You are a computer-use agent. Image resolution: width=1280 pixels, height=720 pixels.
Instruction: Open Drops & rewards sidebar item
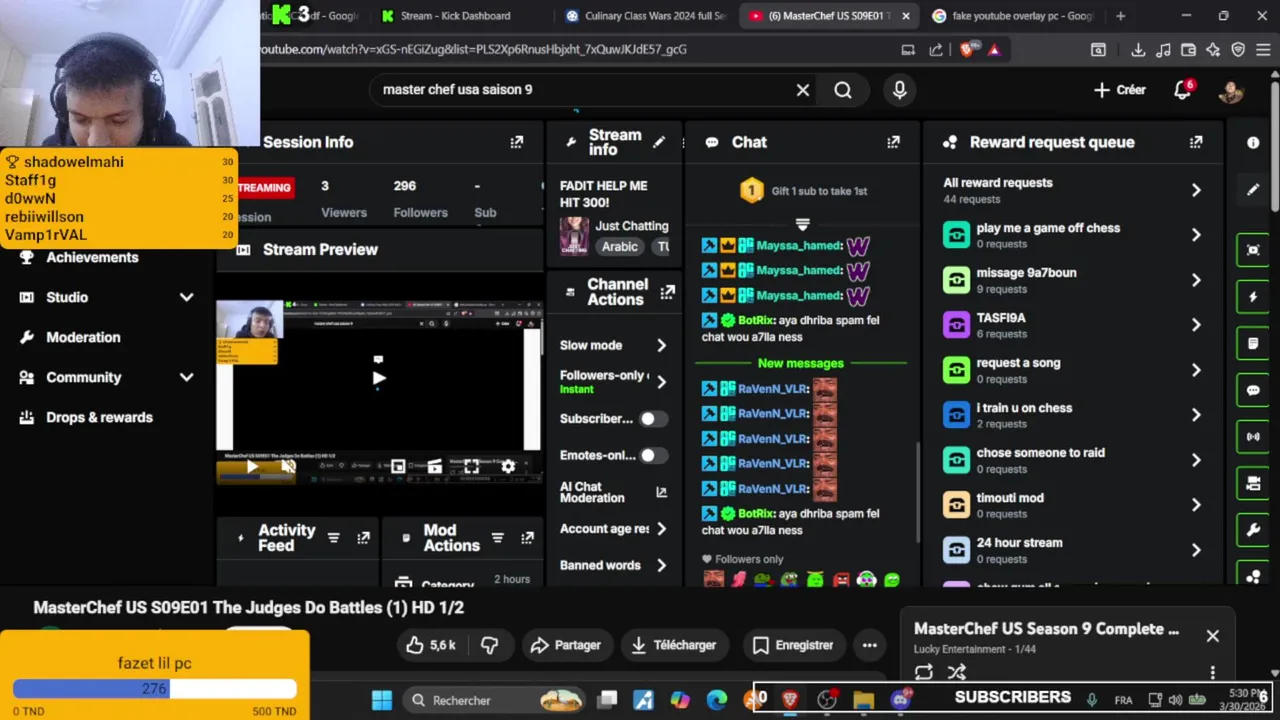[99, 417]
